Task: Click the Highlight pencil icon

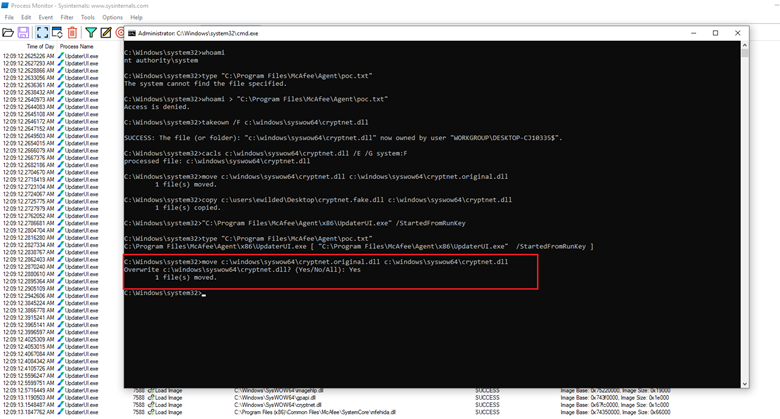Action: (106, 32)
